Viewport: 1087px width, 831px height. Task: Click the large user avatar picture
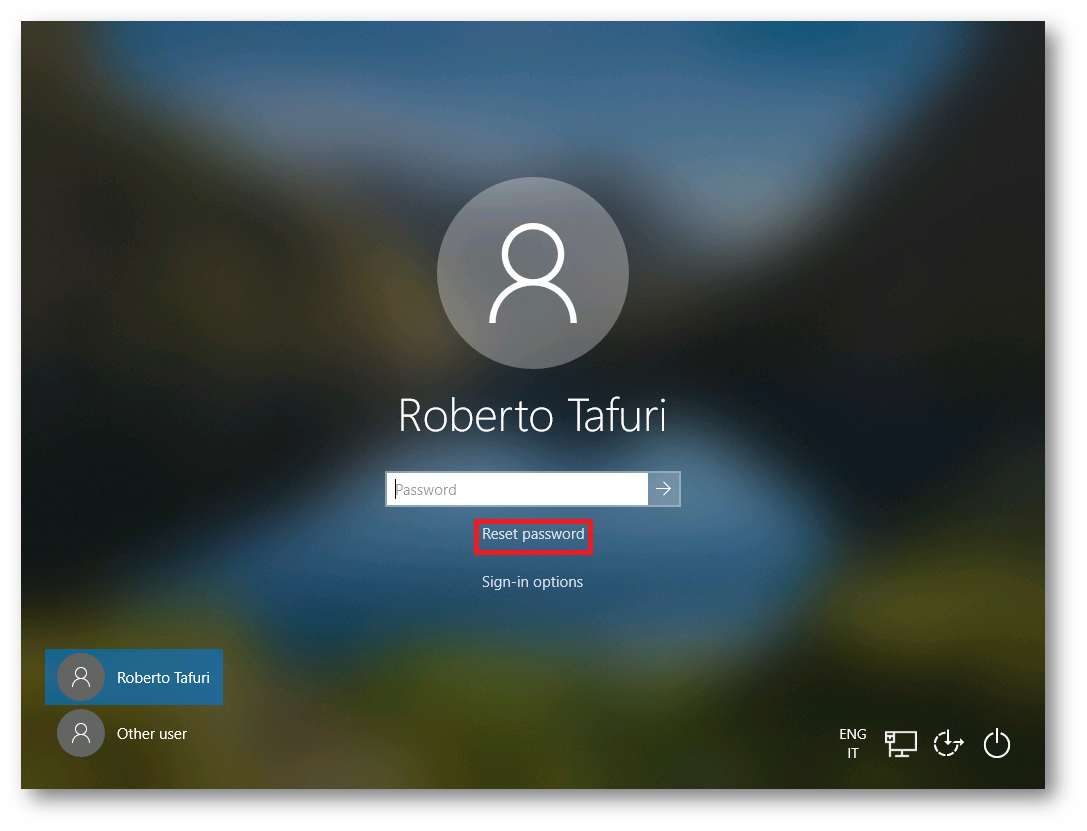pos(532,273)
